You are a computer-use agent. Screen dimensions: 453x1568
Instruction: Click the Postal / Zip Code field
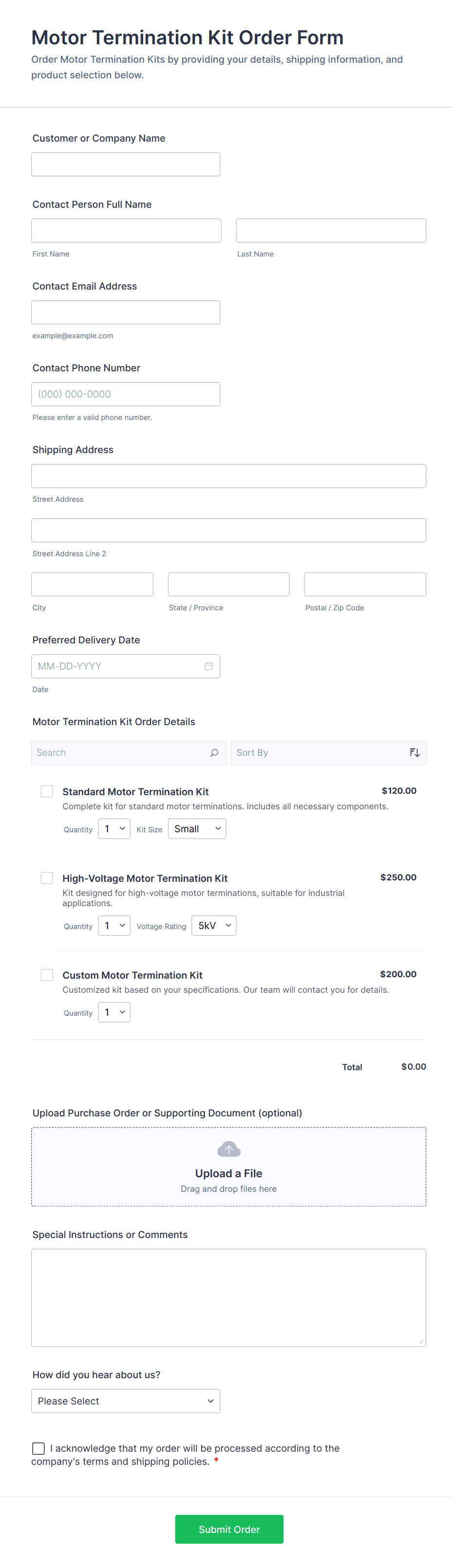click(365, 584)
